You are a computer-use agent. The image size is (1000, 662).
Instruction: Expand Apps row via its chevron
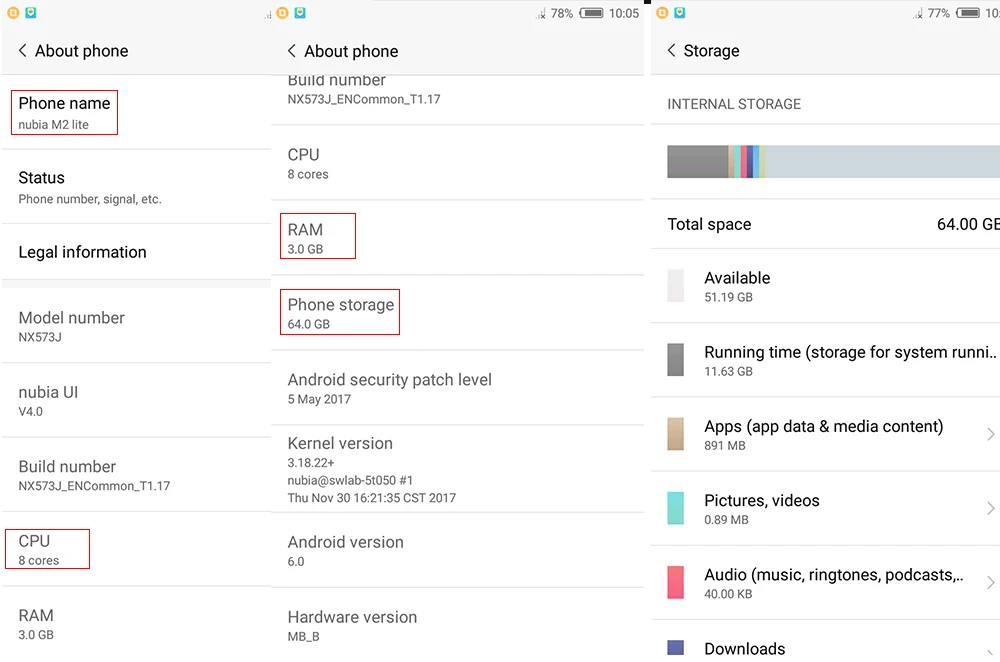point(990,434)
